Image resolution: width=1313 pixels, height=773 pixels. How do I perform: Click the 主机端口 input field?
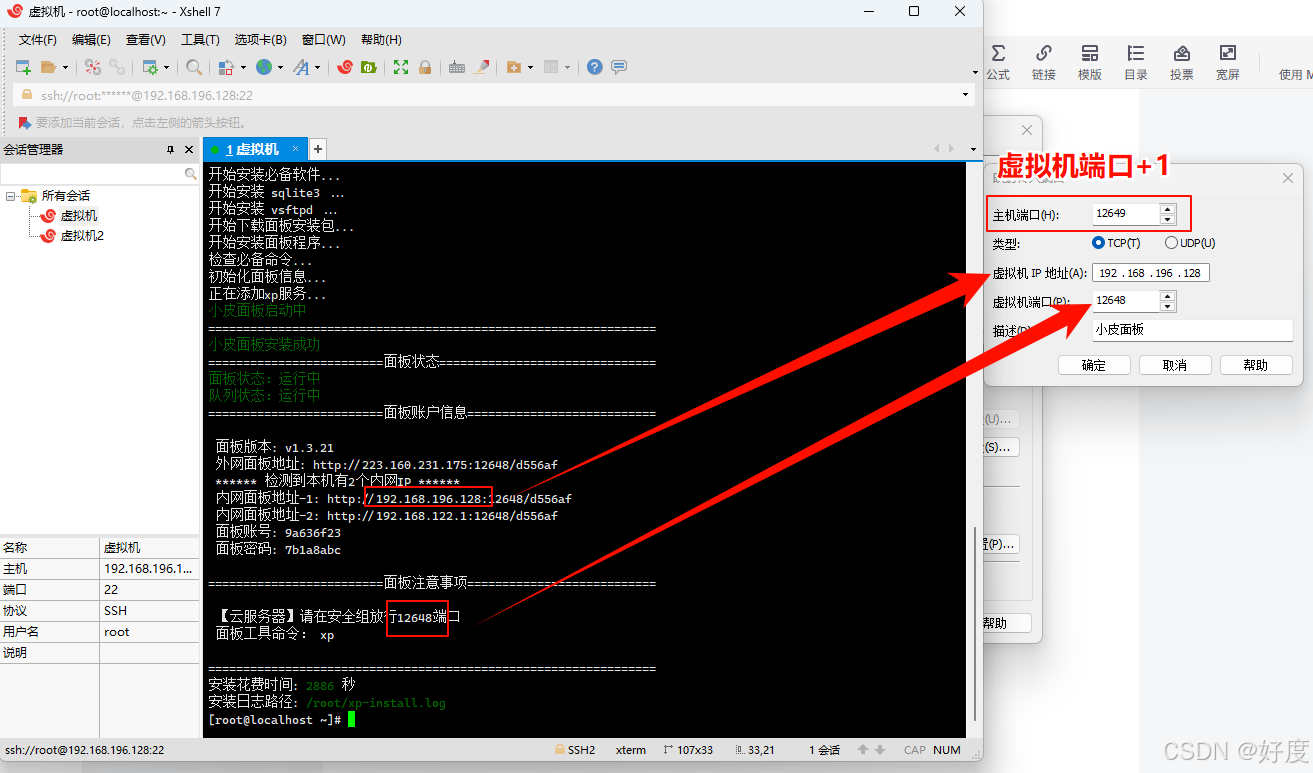pyautogui.click(x=1125, y=214)
